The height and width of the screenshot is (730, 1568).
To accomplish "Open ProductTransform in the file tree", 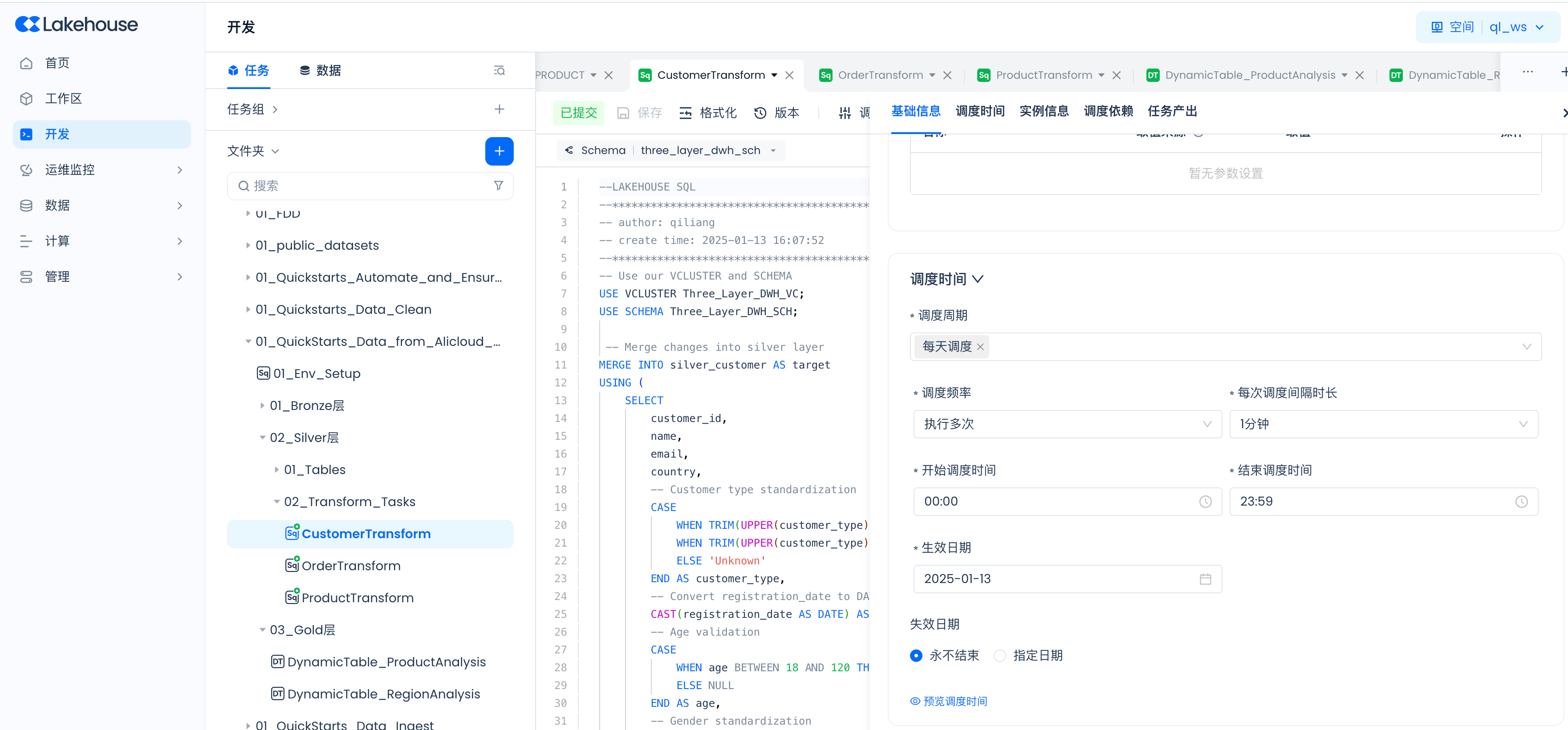I will click(357, 598).
